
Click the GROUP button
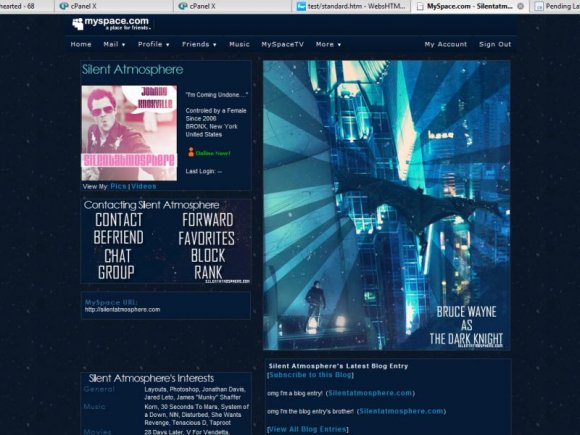(117, 272)
